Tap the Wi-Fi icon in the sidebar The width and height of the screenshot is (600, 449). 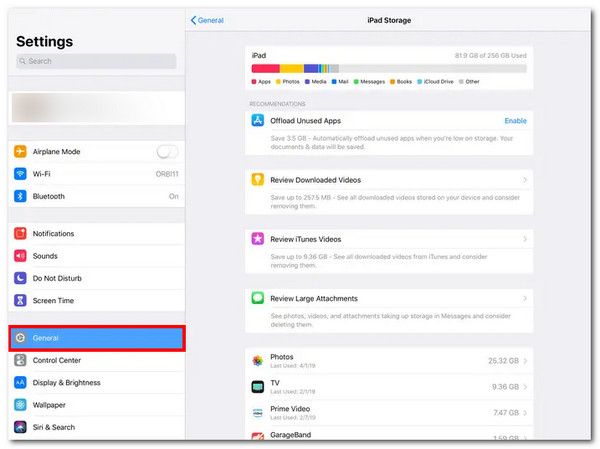(20, 174)
